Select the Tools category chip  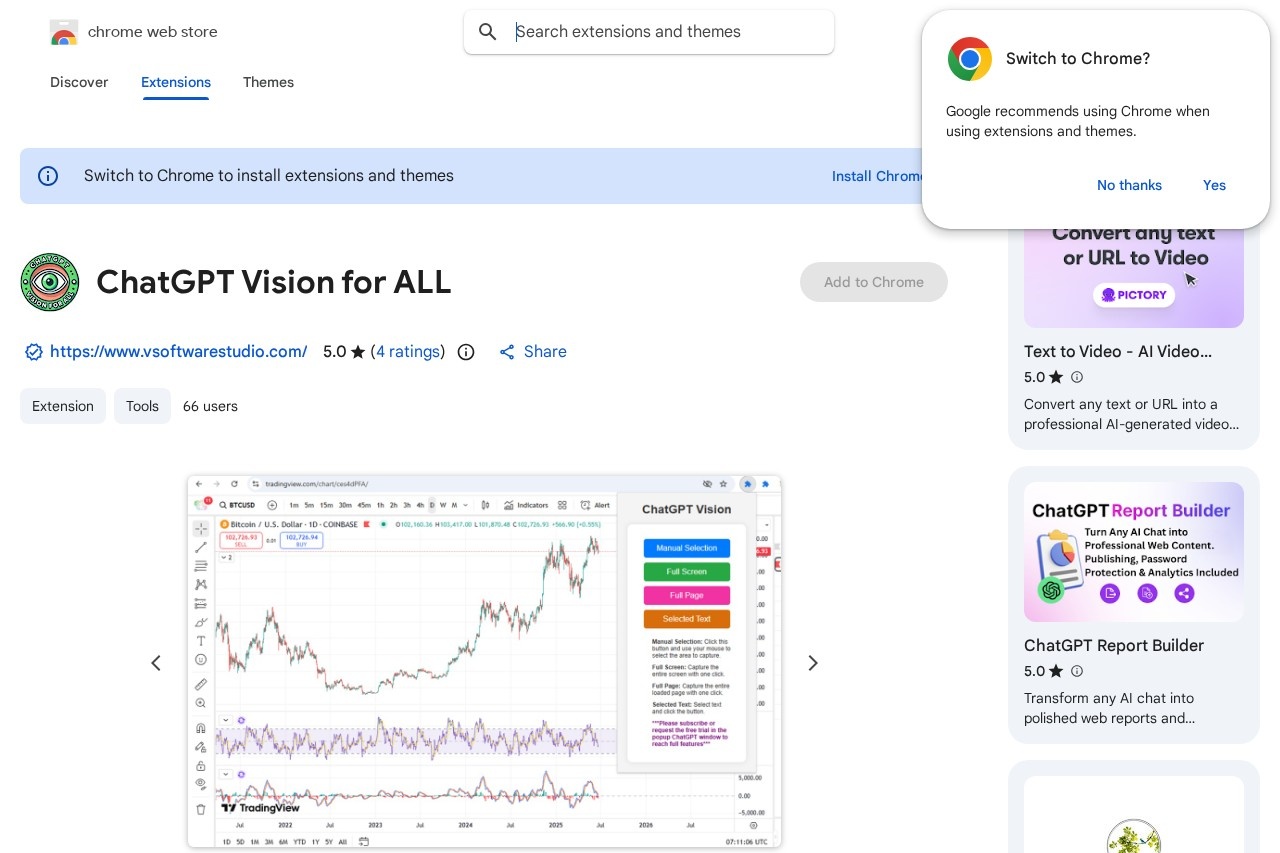[x=142, y=406]
